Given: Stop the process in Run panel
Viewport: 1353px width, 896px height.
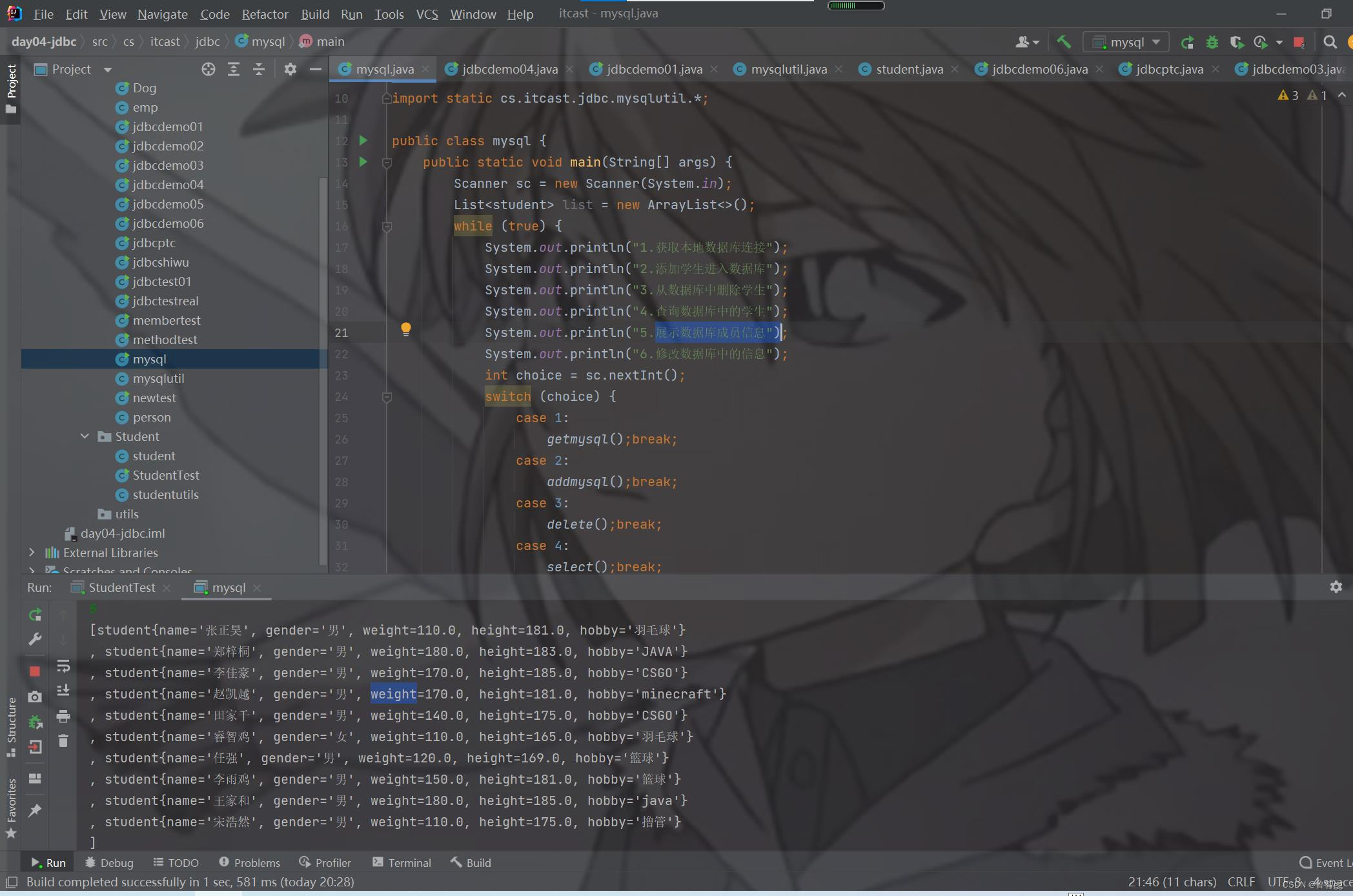Looking at the screenshot, I should [35, 671].
